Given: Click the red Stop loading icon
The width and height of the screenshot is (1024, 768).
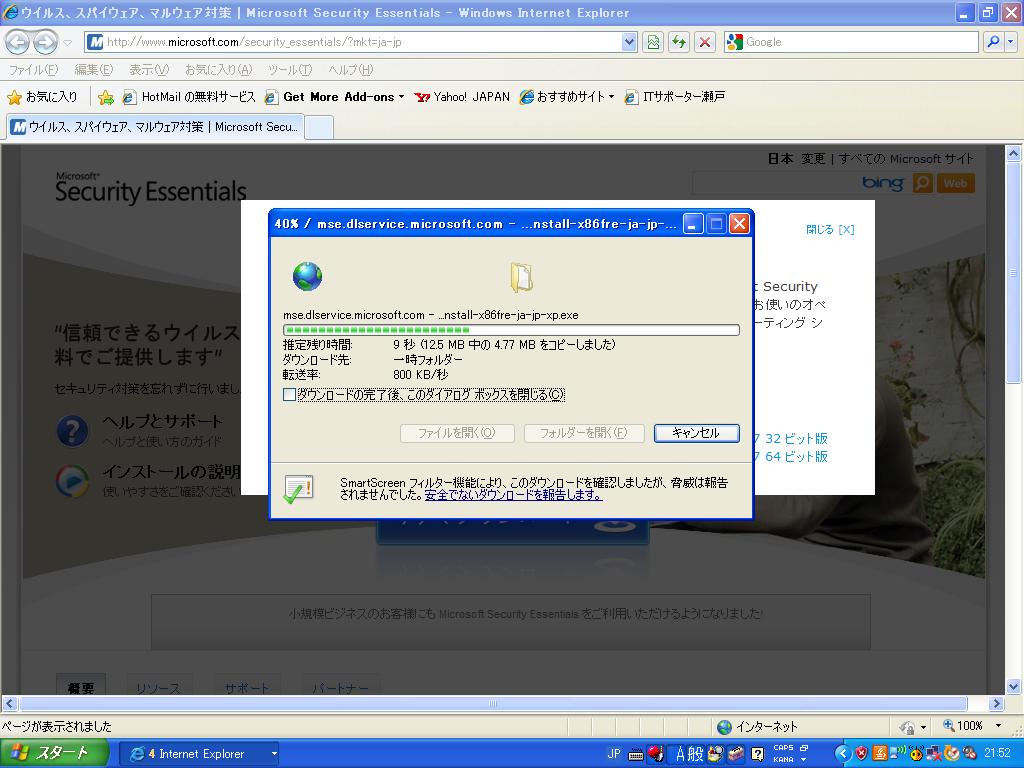Looking at the screenshot, I should pyautogui.click(x=705, y=42).
